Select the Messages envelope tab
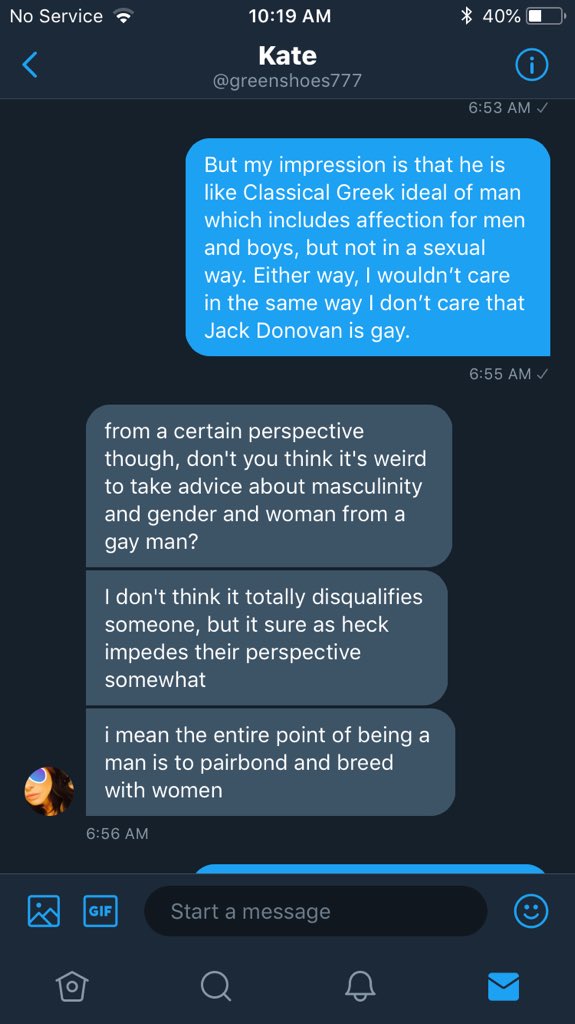 [504, 986]
